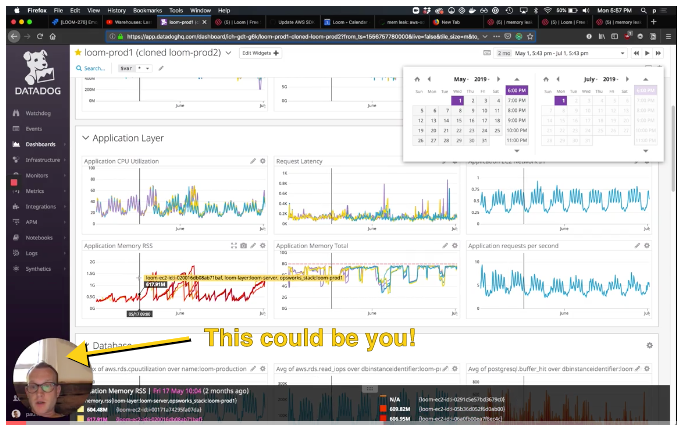Viewport: 684px width, 435px height.
Task: Open Application requests per second gear settings
Action: coord(647,246)
